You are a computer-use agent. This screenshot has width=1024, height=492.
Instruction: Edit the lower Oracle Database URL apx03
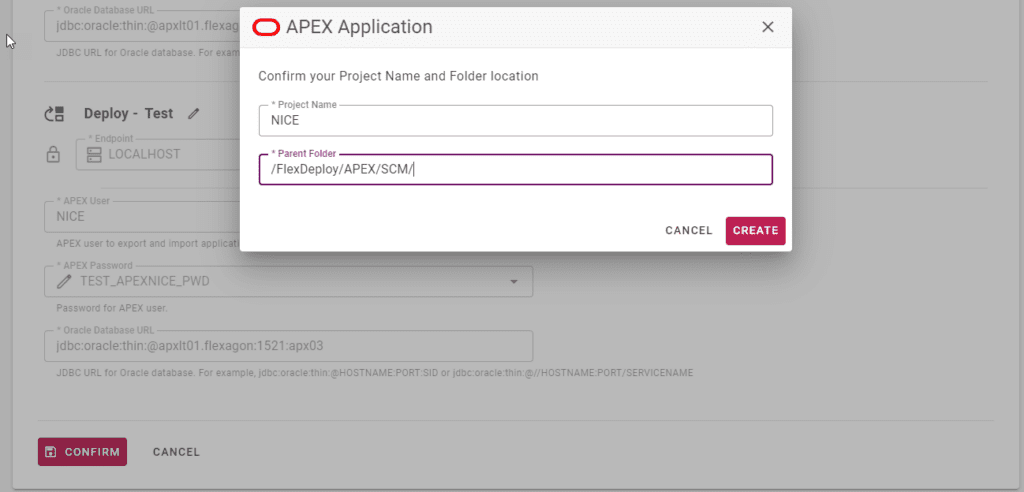(x=288, y=346)
